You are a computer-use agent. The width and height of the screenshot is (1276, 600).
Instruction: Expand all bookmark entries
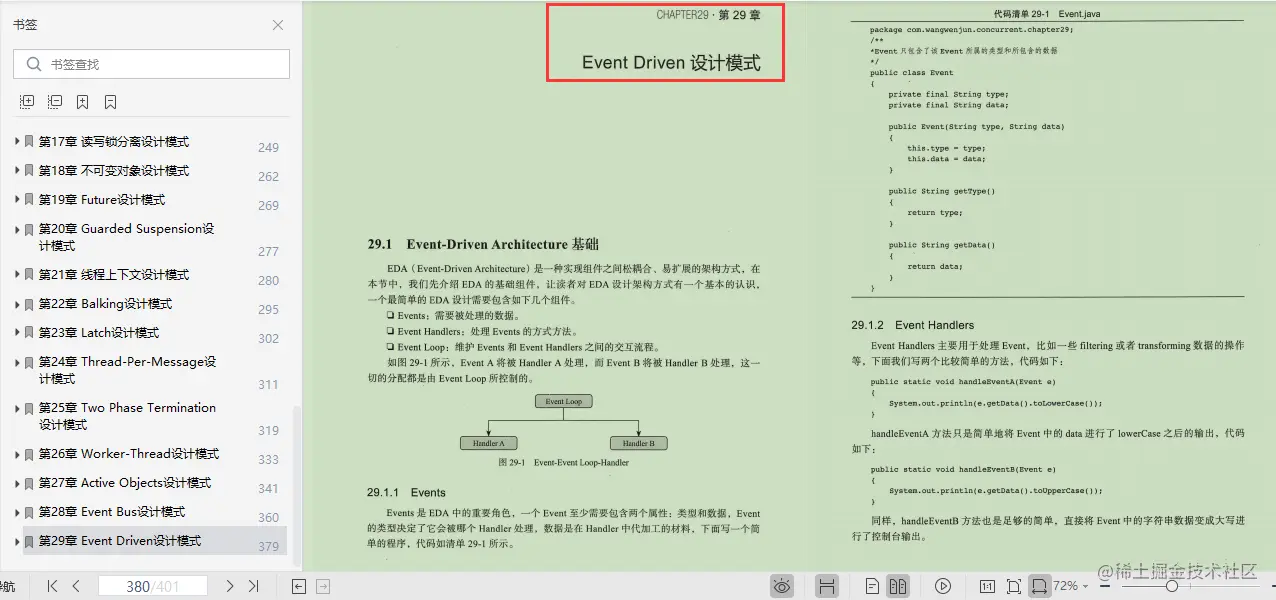click(28, 101)
